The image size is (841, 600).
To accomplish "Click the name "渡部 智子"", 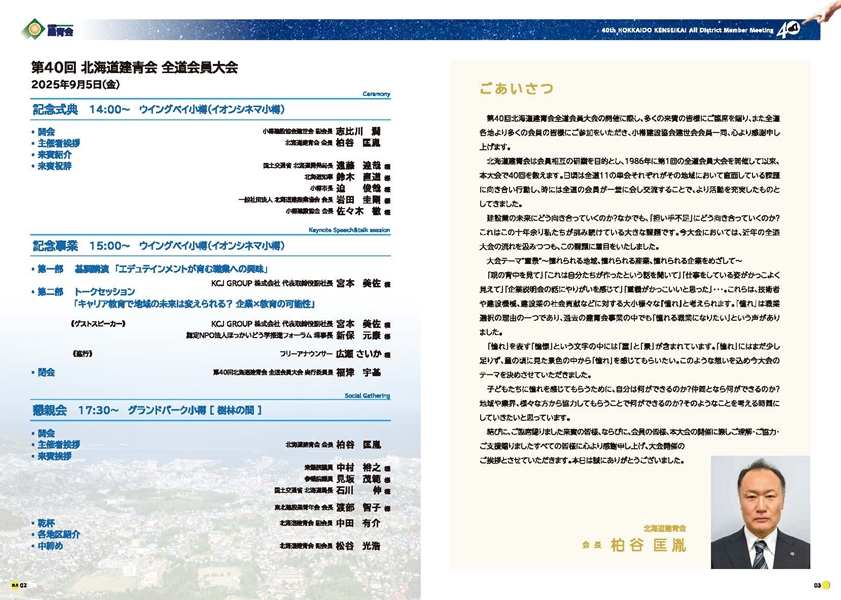I will pyautogui.click(x=358, y=507).
